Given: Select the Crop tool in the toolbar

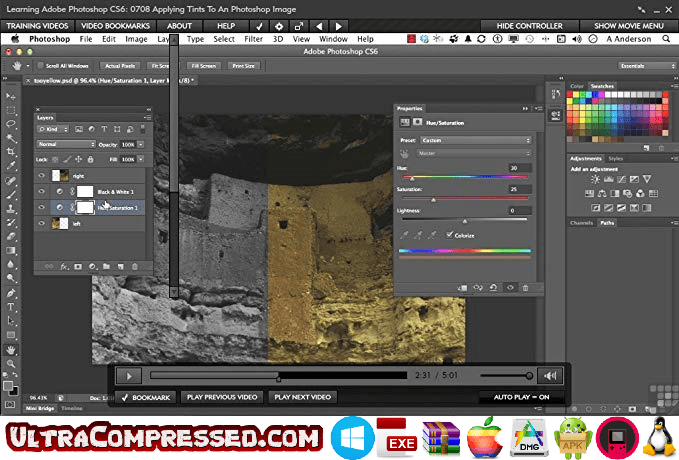Looking at the screenshot, I should coord(11,152).
